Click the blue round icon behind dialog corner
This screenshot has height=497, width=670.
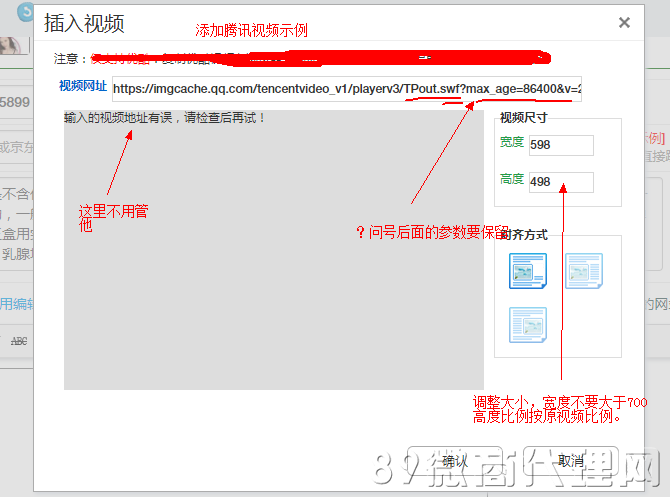tap(25, 12)
